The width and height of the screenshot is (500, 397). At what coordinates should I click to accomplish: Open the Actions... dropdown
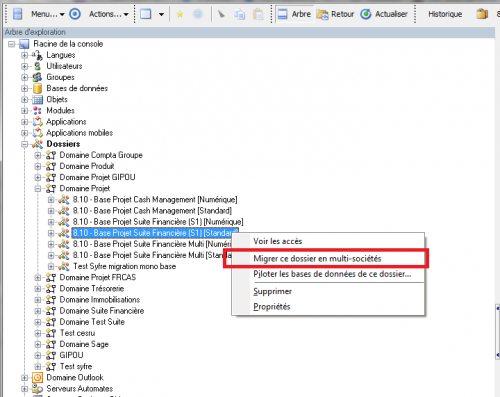coord(108,14)
